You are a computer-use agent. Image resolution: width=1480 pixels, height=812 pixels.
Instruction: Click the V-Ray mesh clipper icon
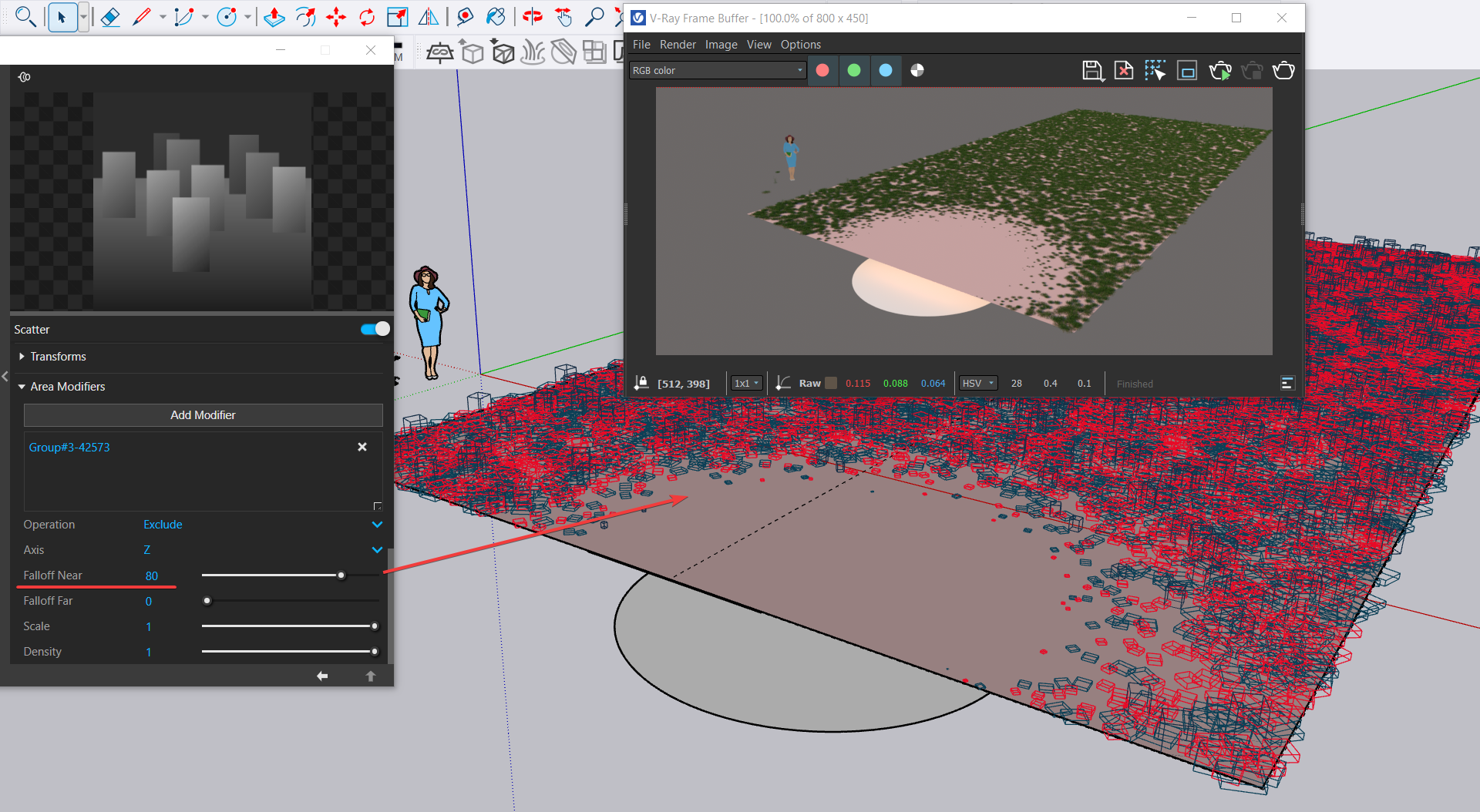tap(563, 52)
